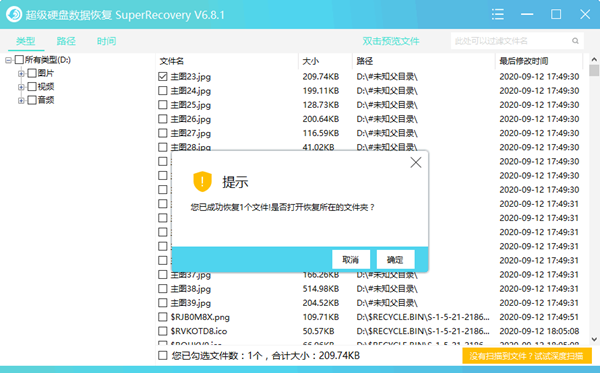Check the $RVKOTD8.ico checkbox
The height and width of the screenshot is (373, 600).
pos(163,331)
